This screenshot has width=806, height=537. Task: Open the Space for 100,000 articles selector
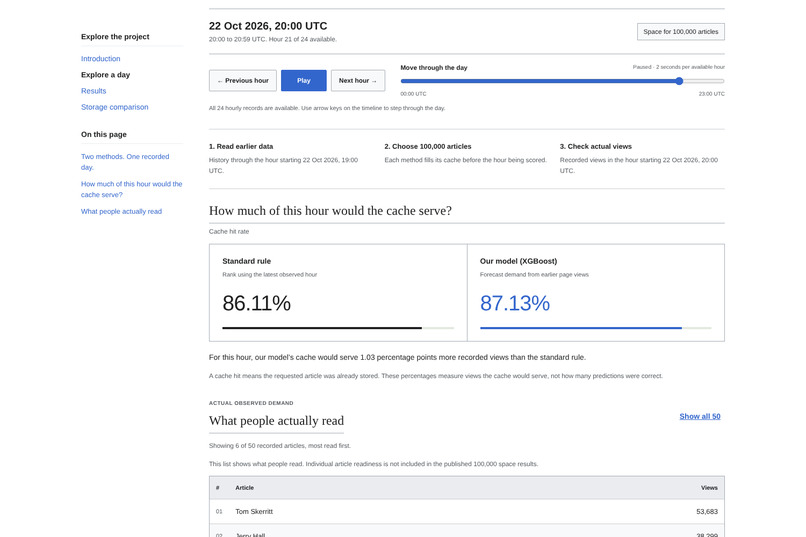681,32
